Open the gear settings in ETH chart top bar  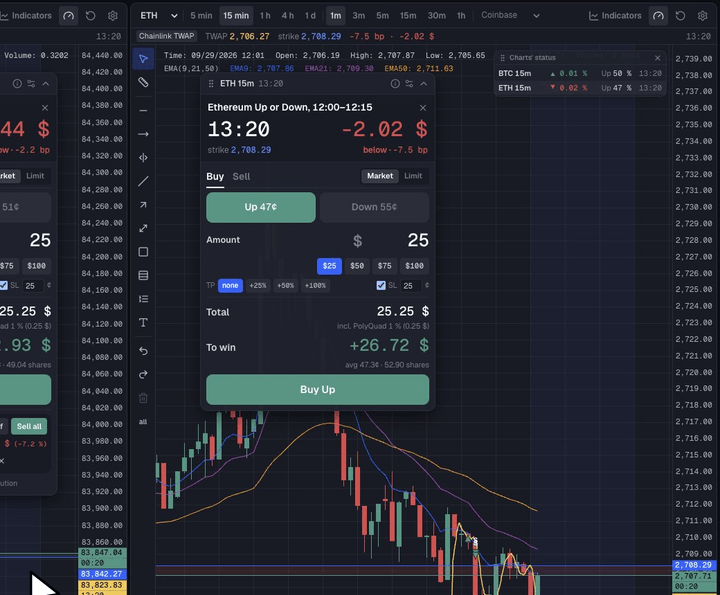pos(703,16)
